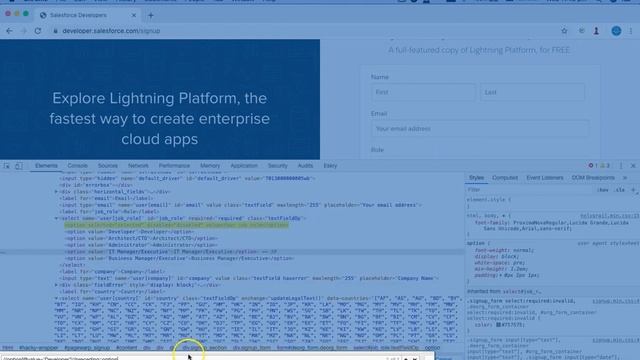This screenshot has width=640, height=360.
Task: Select the Styles pane tab
Action: tap(476, 178)
